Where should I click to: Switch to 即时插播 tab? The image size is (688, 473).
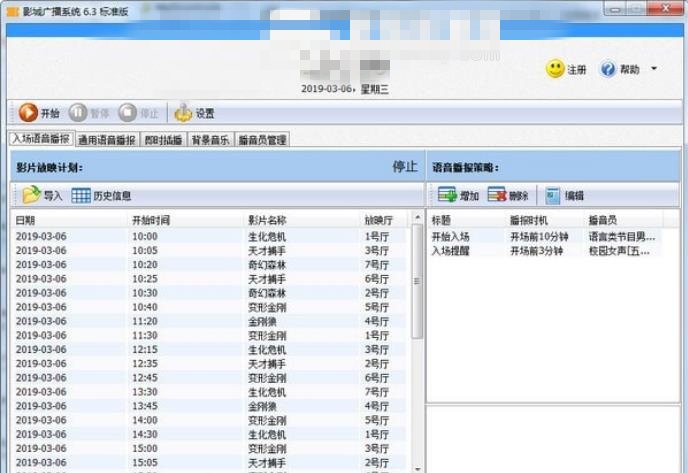(x=164, y=140)
